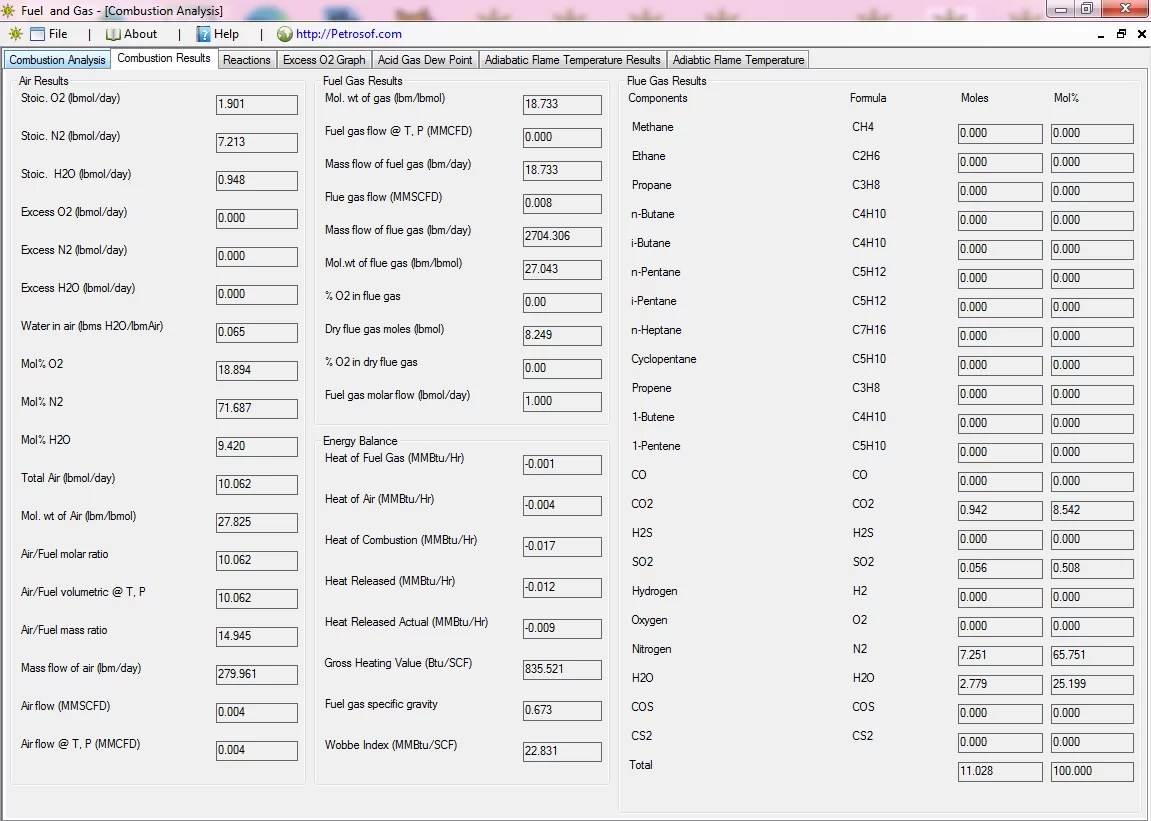Click the Gross Heating Value field
Viewport: 1151px width, 821px height.
pos(561,670)
